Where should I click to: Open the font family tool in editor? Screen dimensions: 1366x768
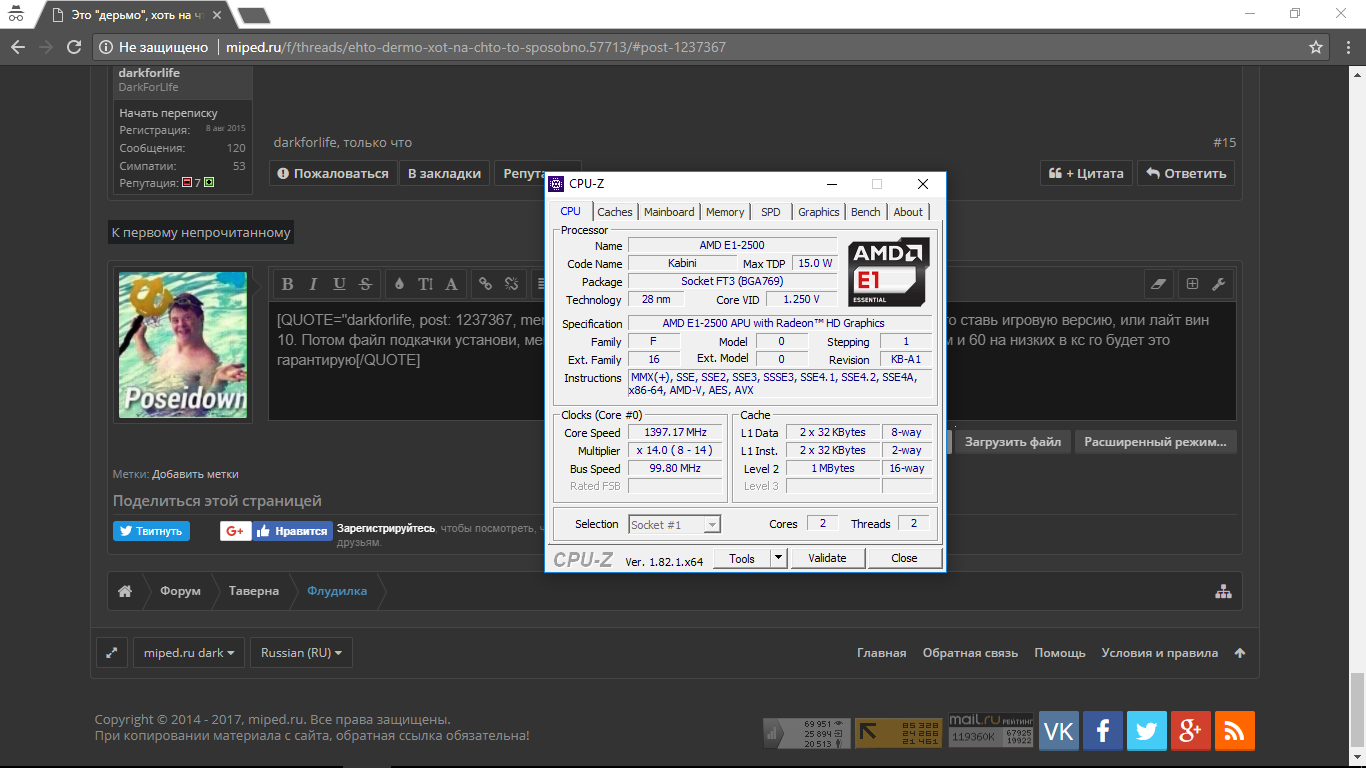click(x=451, y=284)
